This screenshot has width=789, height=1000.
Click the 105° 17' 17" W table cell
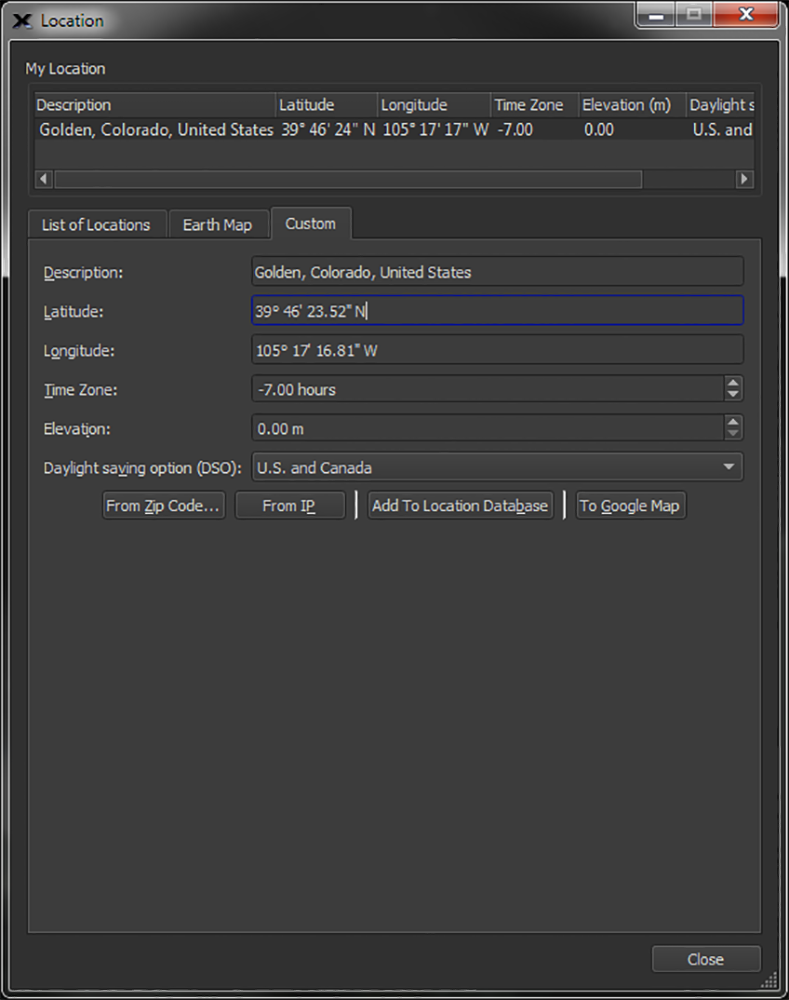pos(435,129)
